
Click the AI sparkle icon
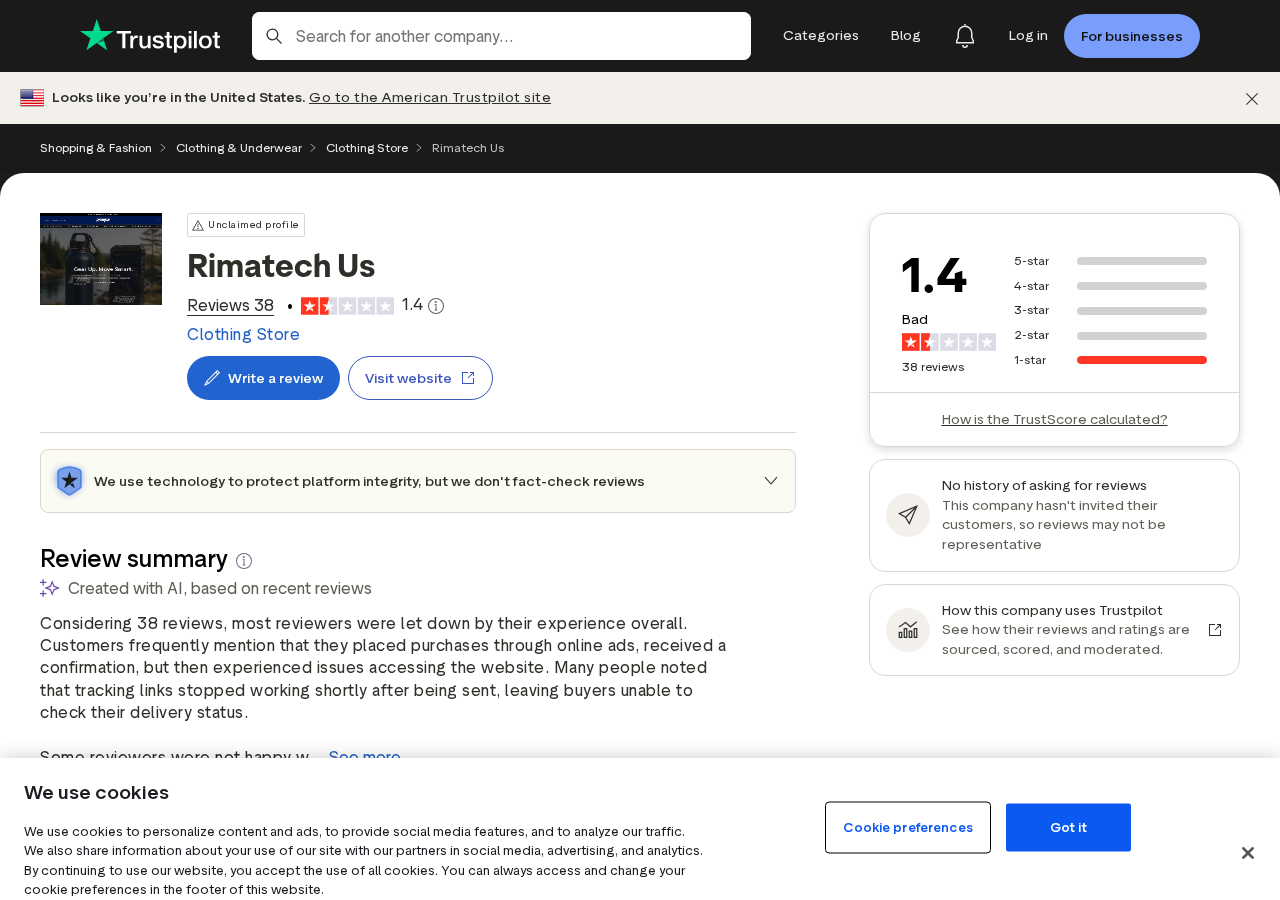(x=50, y=588)
